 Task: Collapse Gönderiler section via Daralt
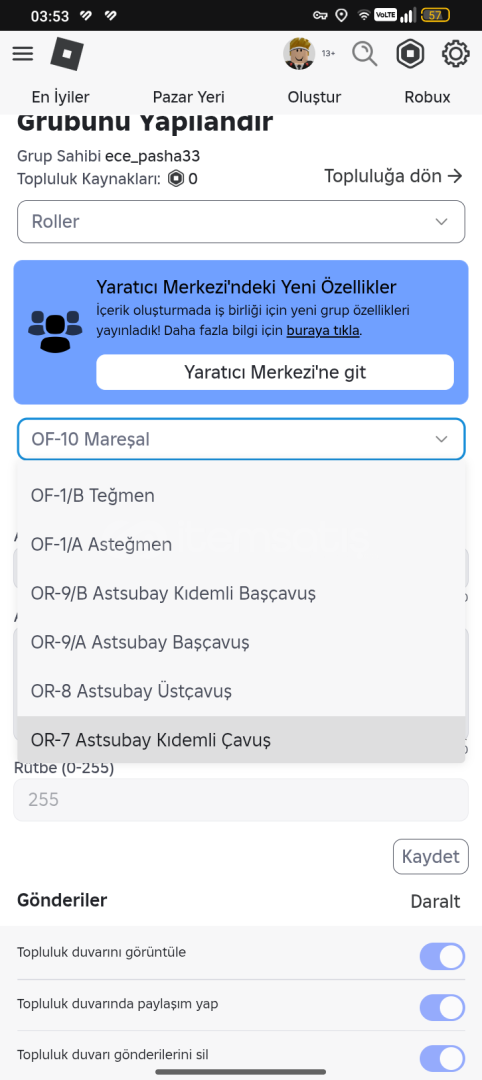[435, 902]
